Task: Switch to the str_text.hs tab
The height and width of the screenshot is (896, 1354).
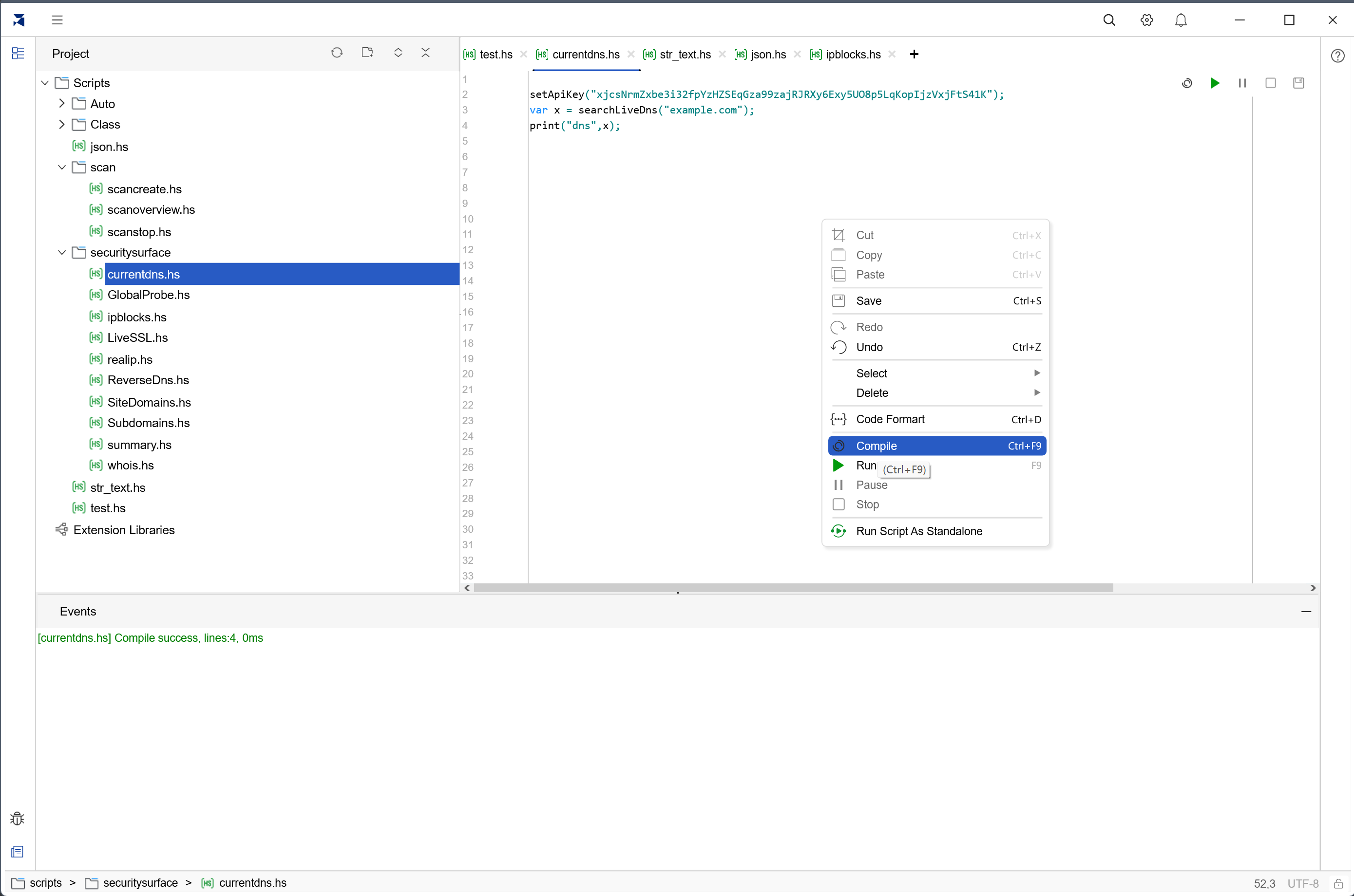Action: click(x=678, y=54)
